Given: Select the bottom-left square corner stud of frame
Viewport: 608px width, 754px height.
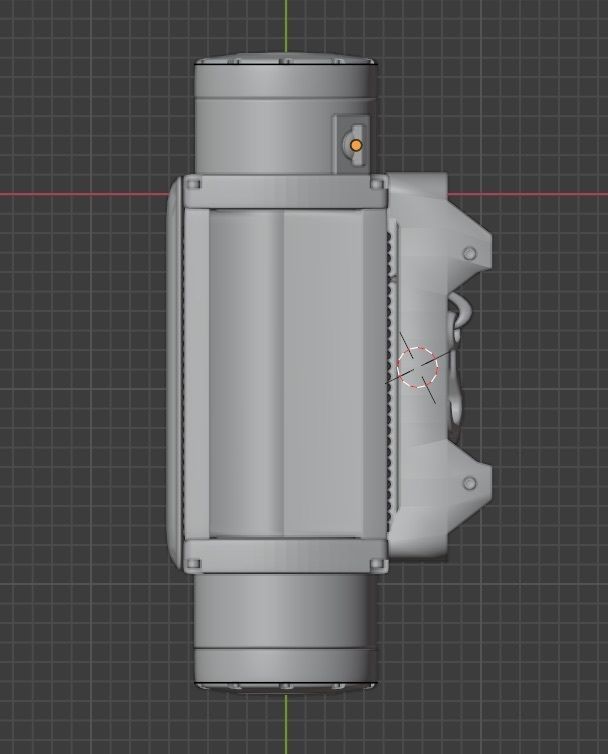Looking at the screenshot, I should [x=193, y=564].
